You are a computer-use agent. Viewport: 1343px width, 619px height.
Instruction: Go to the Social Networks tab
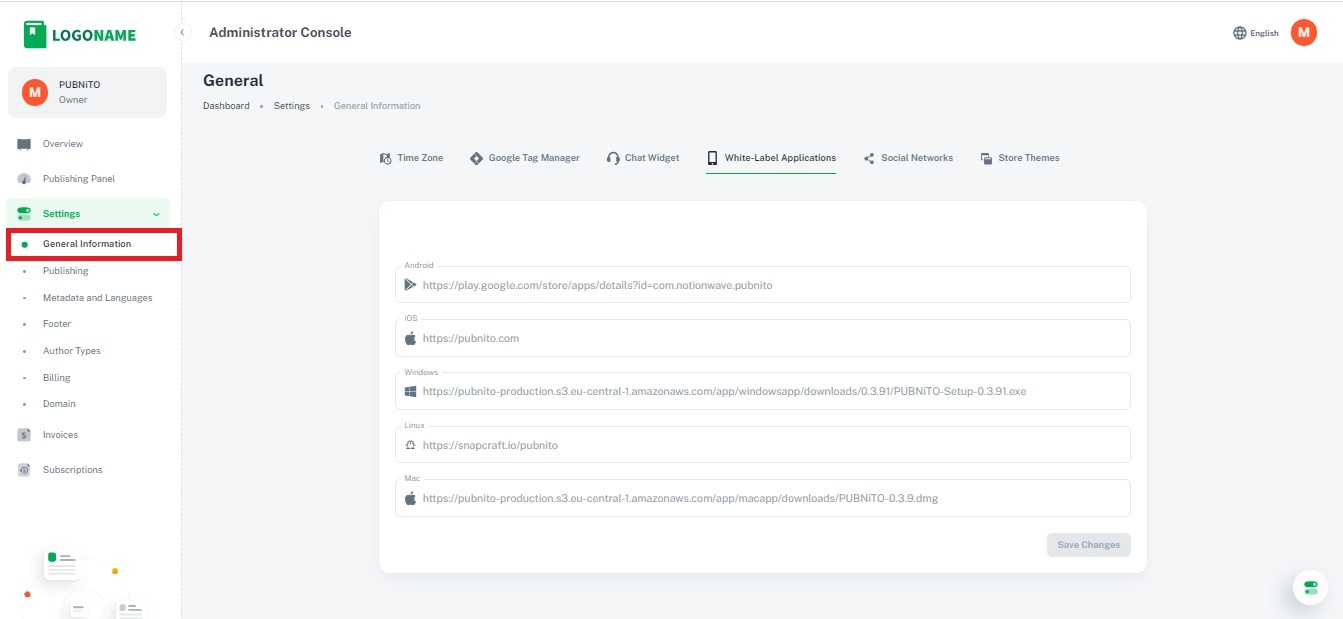(x=908, y=158)
